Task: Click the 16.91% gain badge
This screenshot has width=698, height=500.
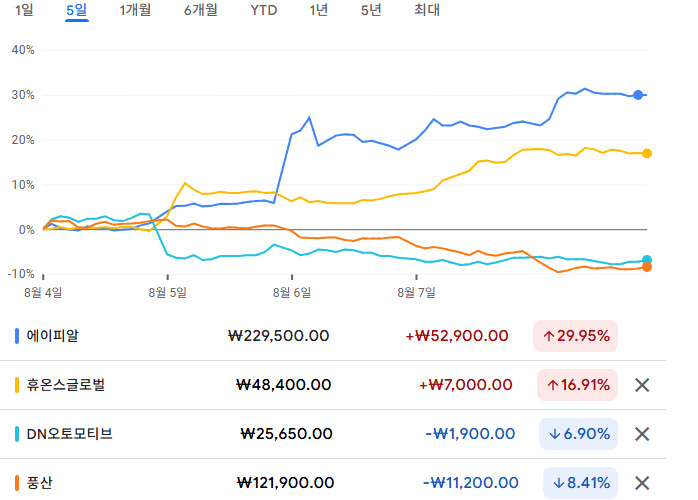Action: point(576,385)
